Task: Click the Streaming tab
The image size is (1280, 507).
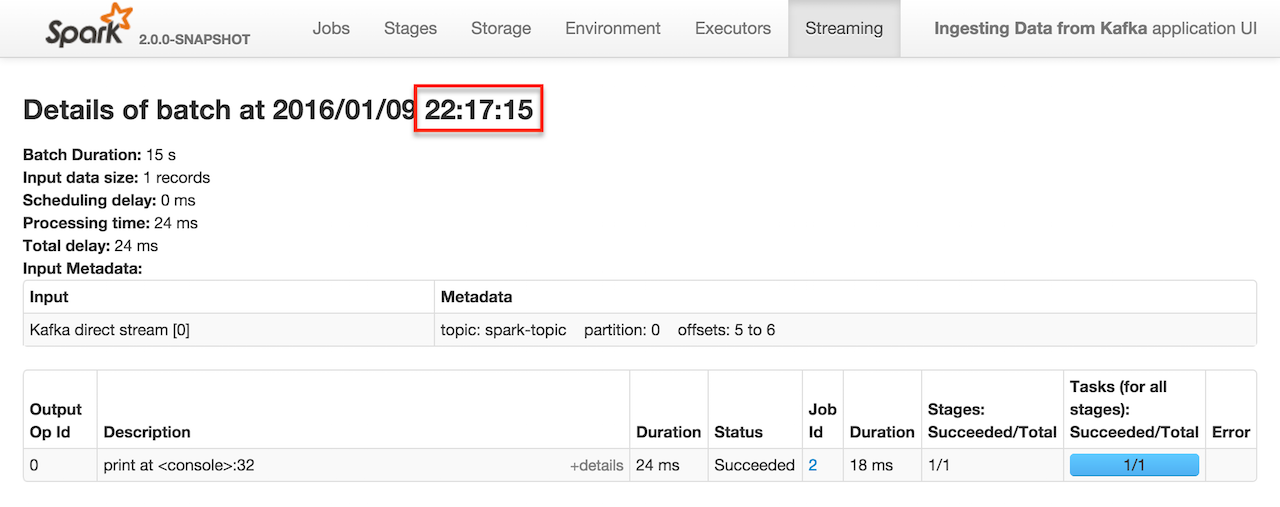Action: (844, 28)
